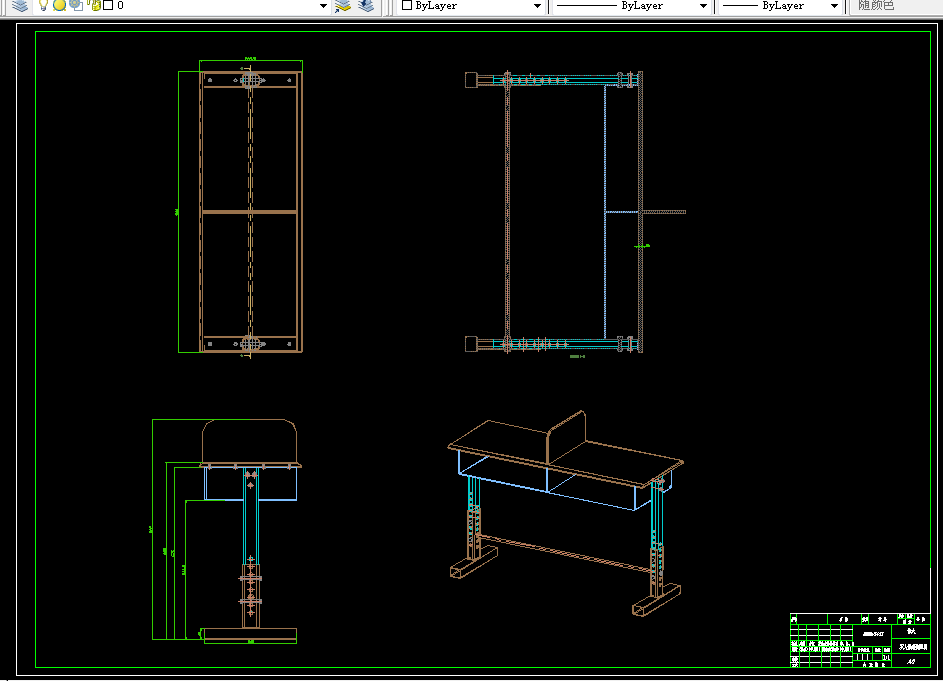Expand the layer list dropdown arrow
Screen dimensions: 943x681
pos(323,6)
